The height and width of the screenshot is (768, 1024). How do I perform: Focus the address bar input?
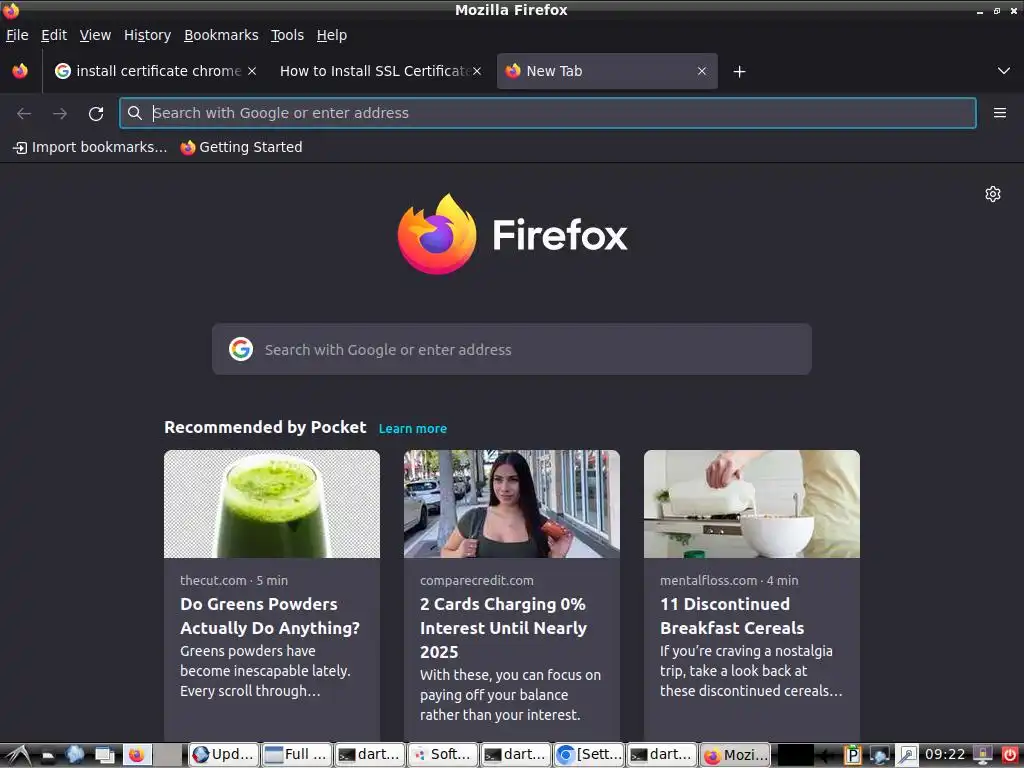(x=548, y=113)
